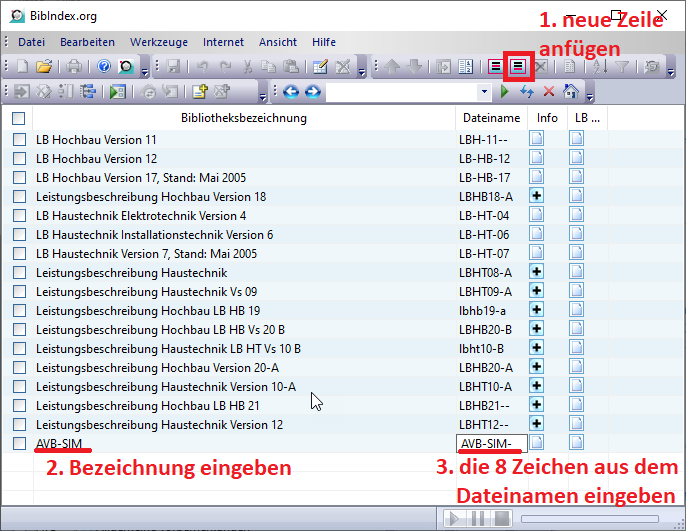Check the box for LB Hochbau Version 11
686x531 pixels.
[x=19, y=140]
